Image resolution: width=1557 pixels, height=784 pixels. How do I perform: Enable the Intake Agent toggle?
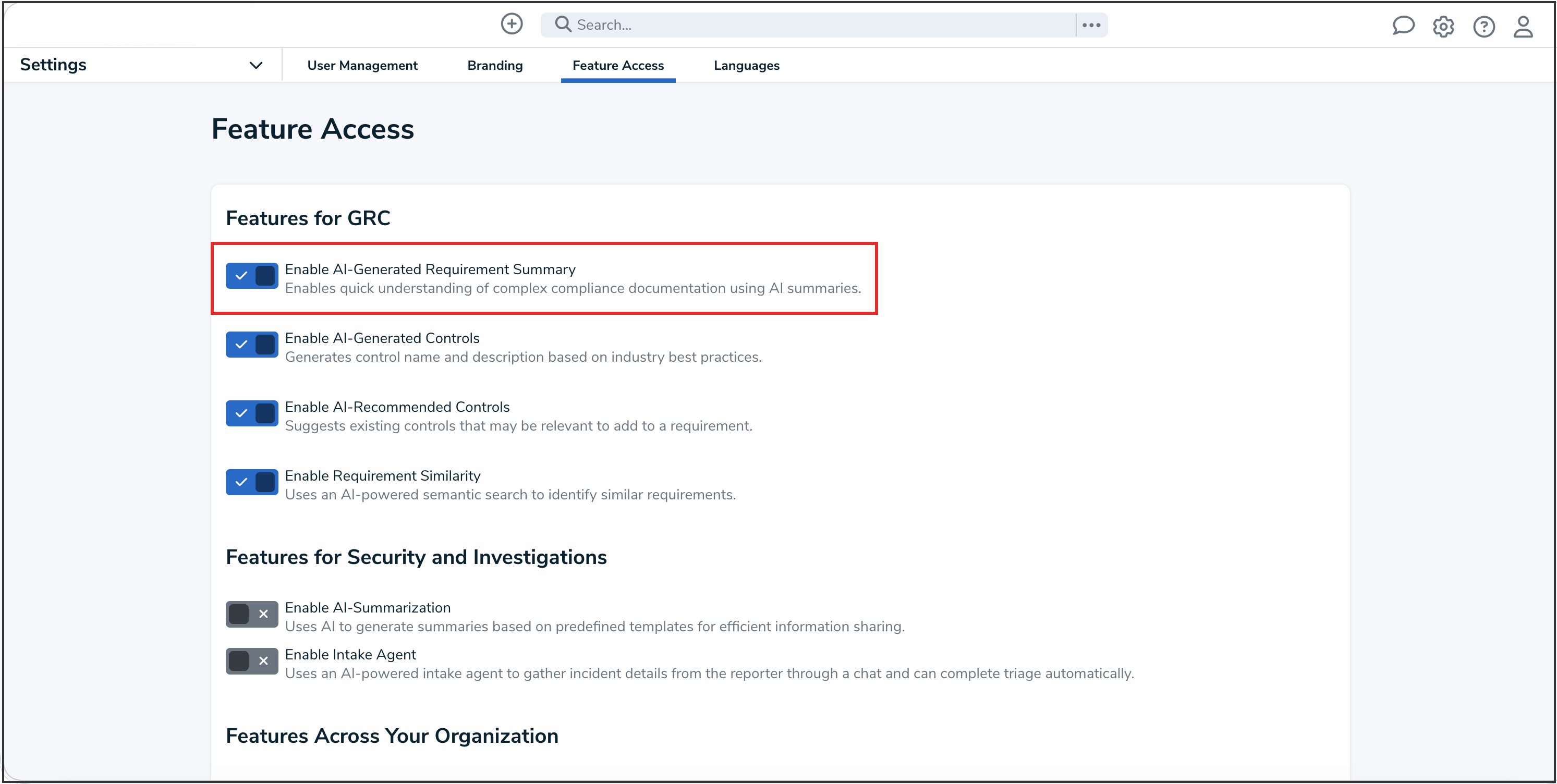[x=251, y=660]
